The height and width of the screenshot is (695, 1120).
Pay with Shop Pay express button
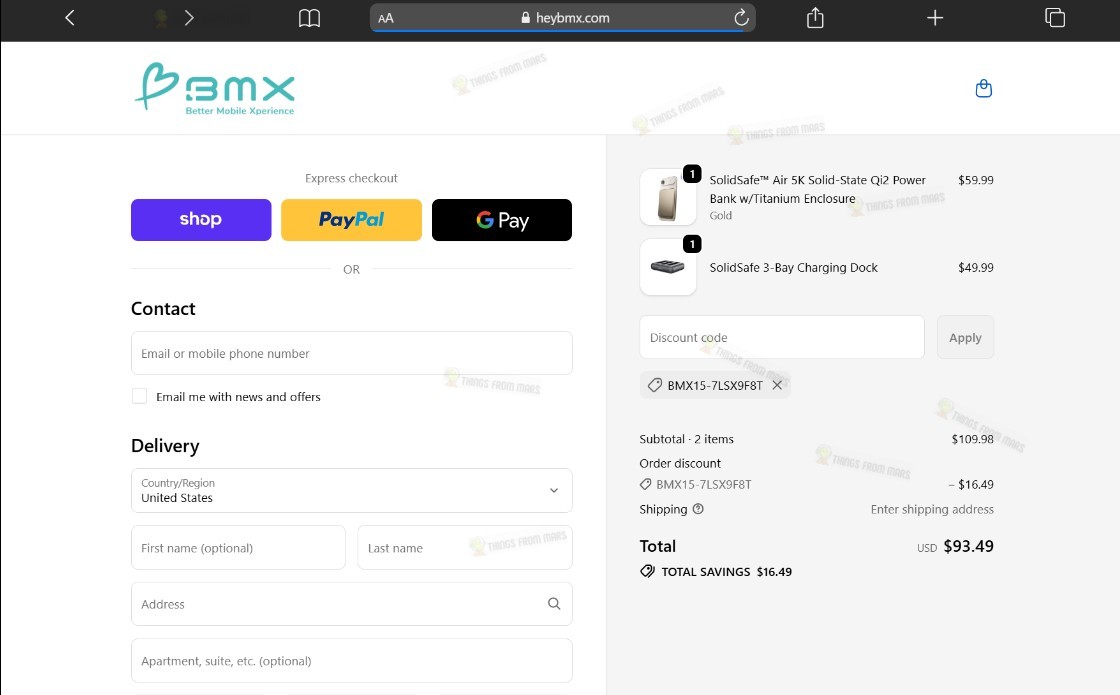click(201, 220)
